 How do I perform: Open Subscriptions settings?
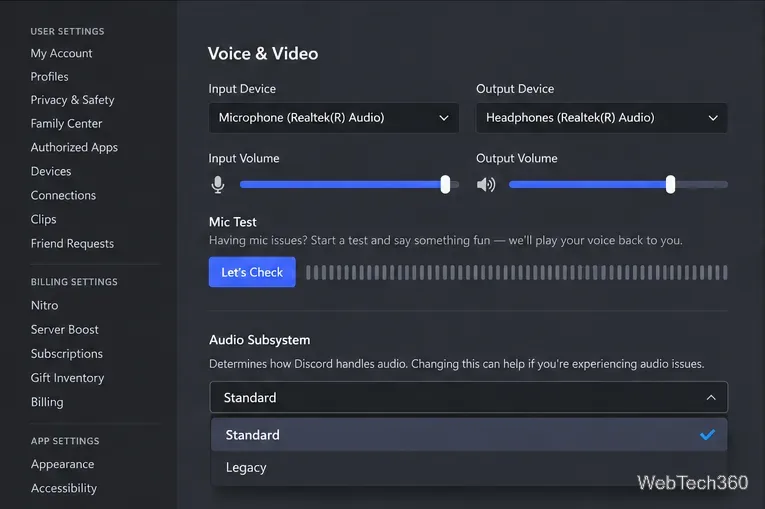[67, 354]
